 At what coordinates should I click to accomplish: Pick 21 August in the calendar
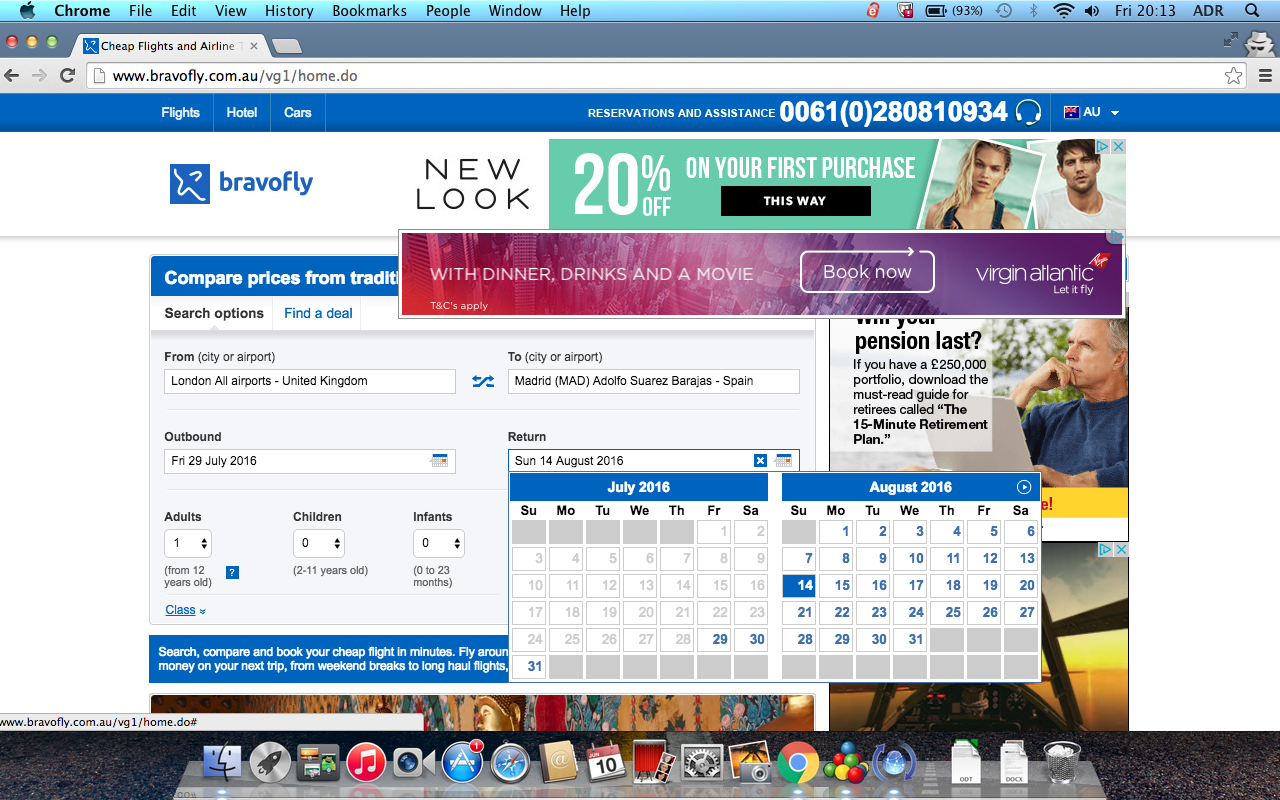click(x=799, y=612)
